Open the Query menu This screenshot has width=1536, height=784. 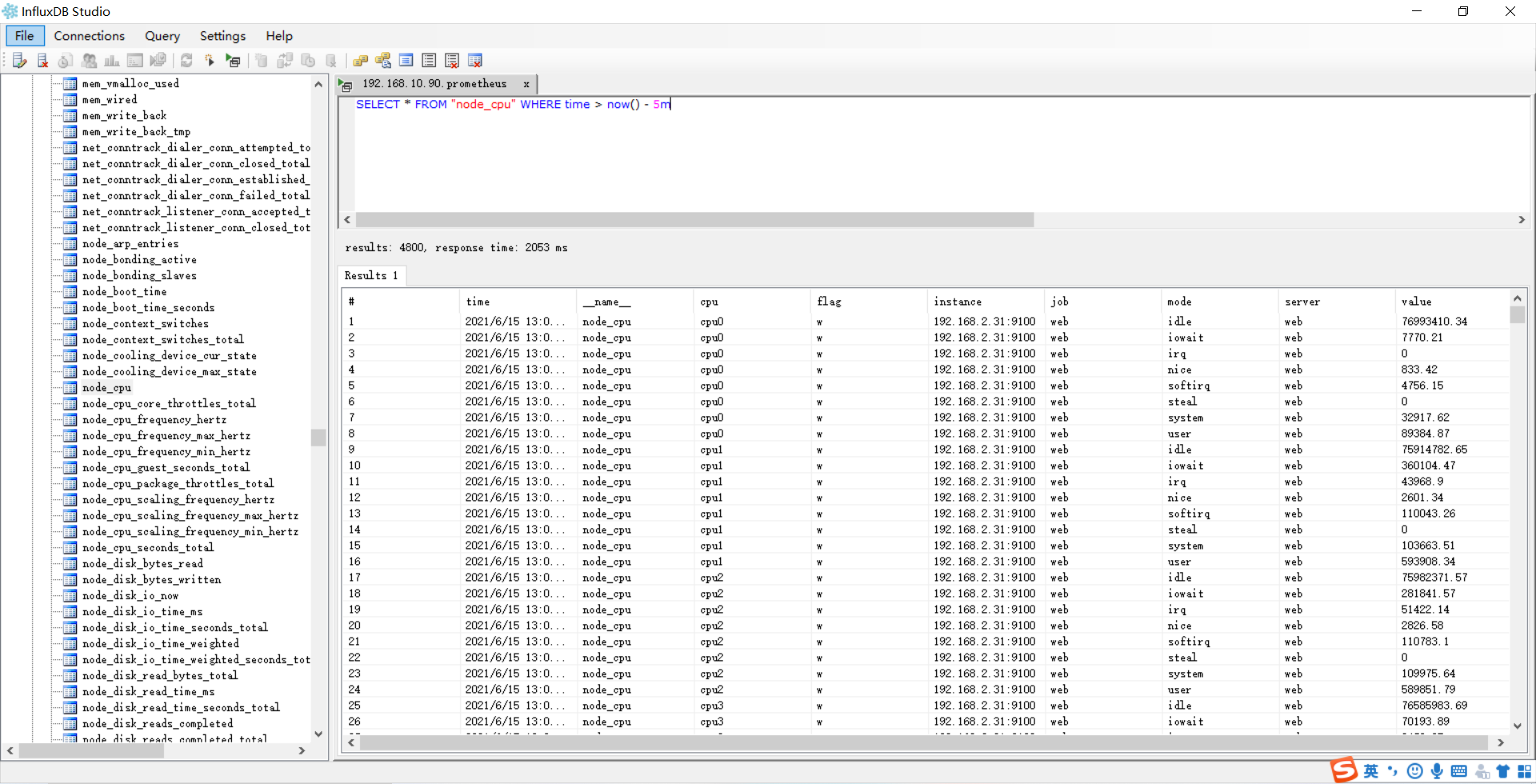(162, 36)
